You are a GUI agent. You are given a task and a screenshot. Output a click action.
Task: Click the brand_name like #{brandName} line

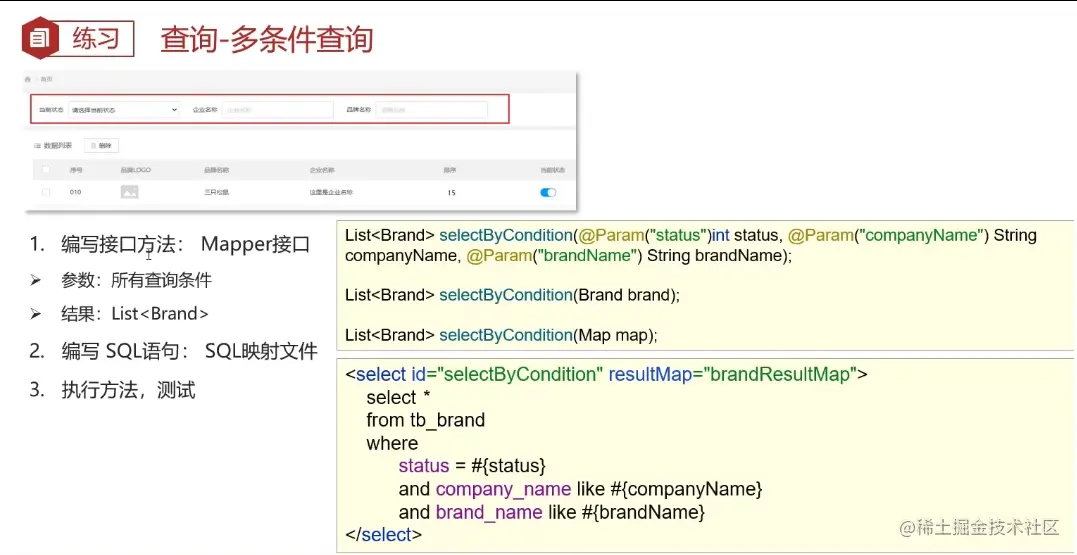tap(552, 512)
